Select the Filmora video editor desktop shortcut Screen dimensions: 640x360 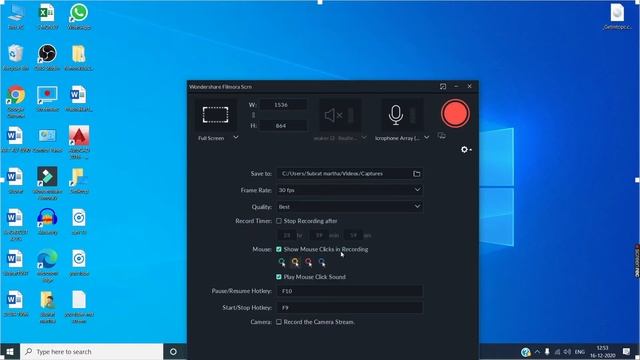(x=47, y=183)
